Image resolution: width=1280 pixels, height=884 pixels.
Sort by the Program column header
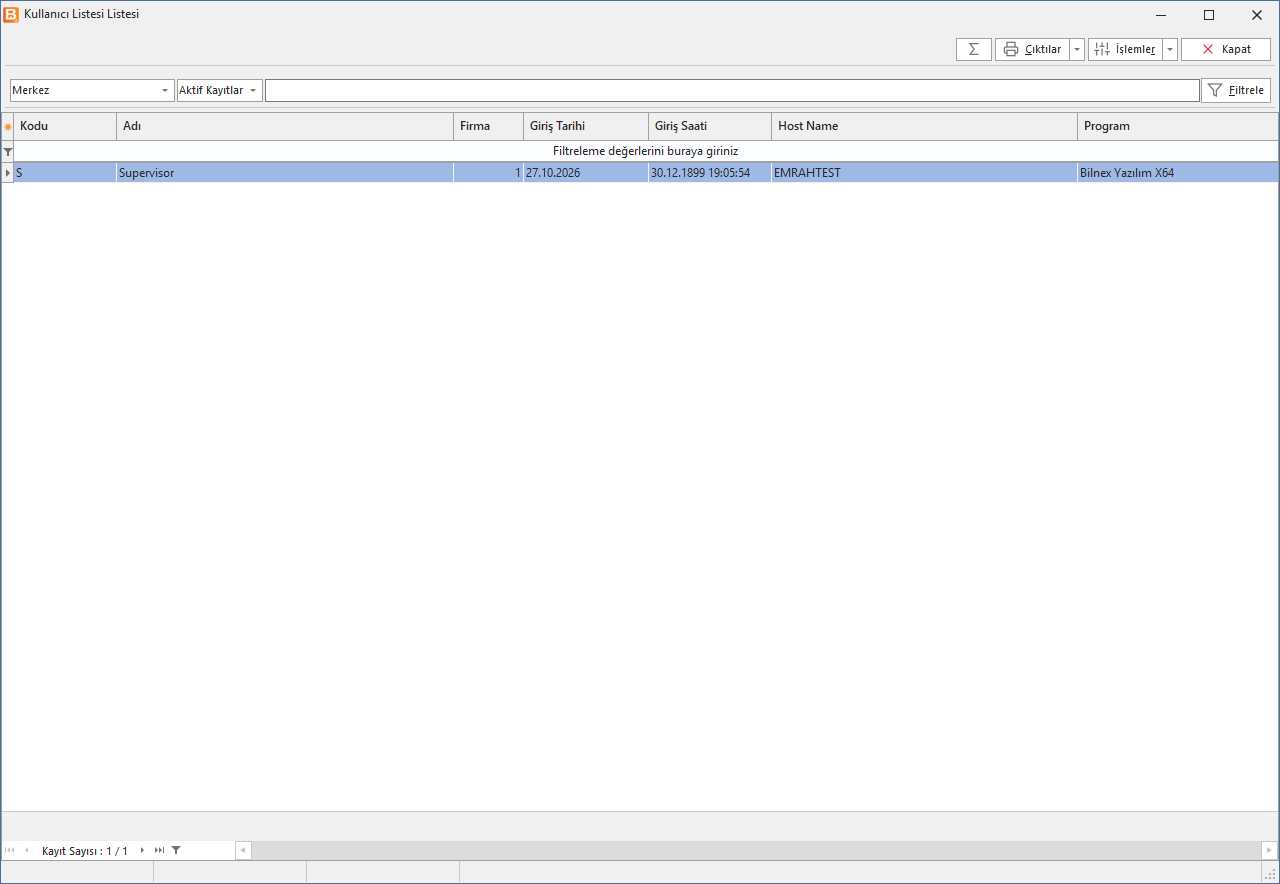tap(1178, 127)
